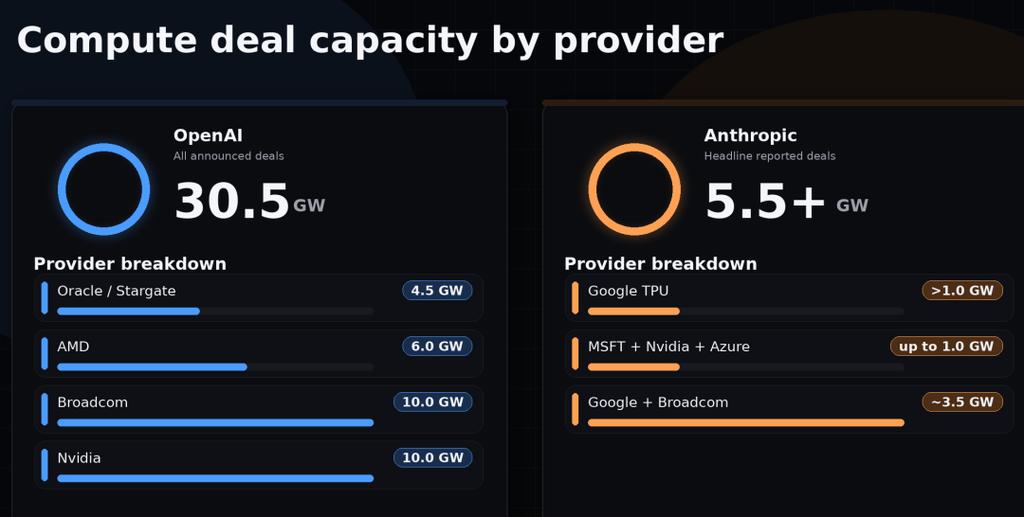Click the ~3.5 GW badge
This screenshot has width=1024, height=517.
pos(962,402)
